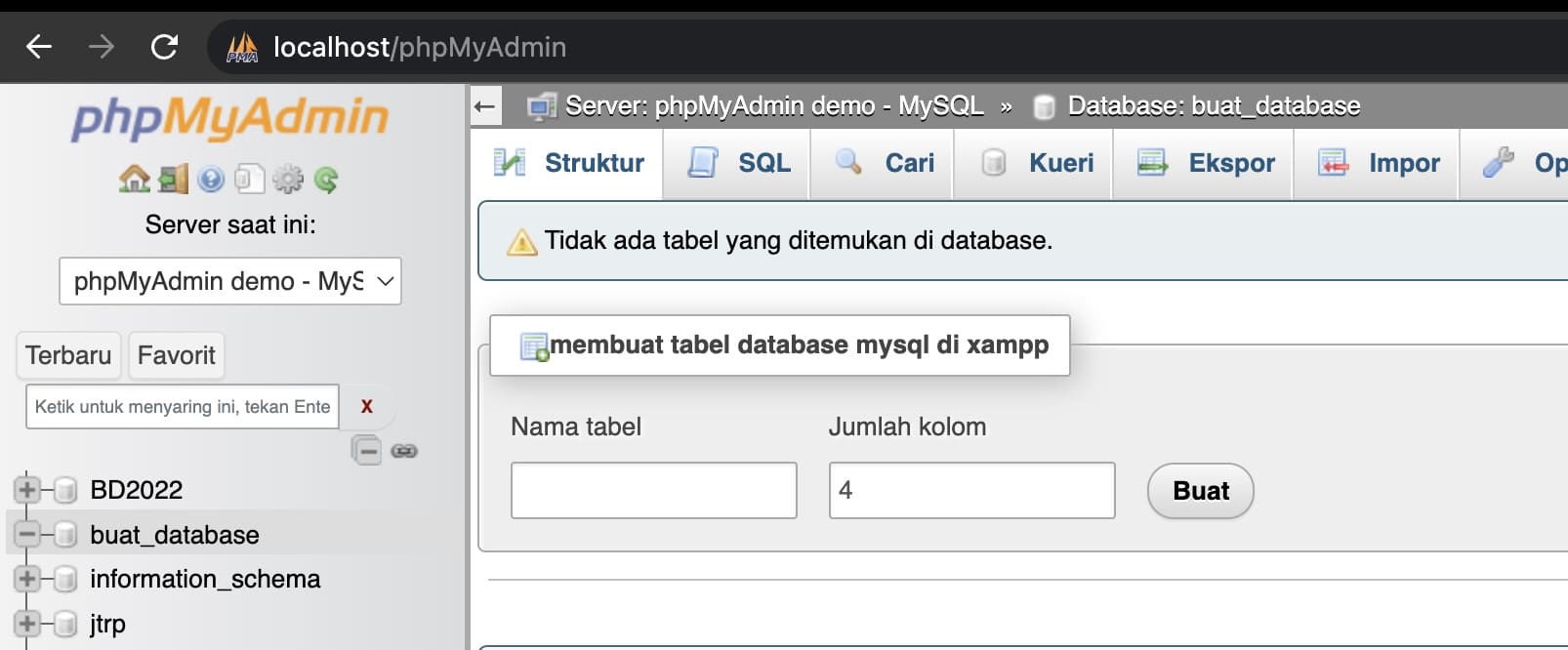Click the jtrp cylinder icon
Image resolution: width=1568 pixels, height=650 pixels.
point(65,624)
